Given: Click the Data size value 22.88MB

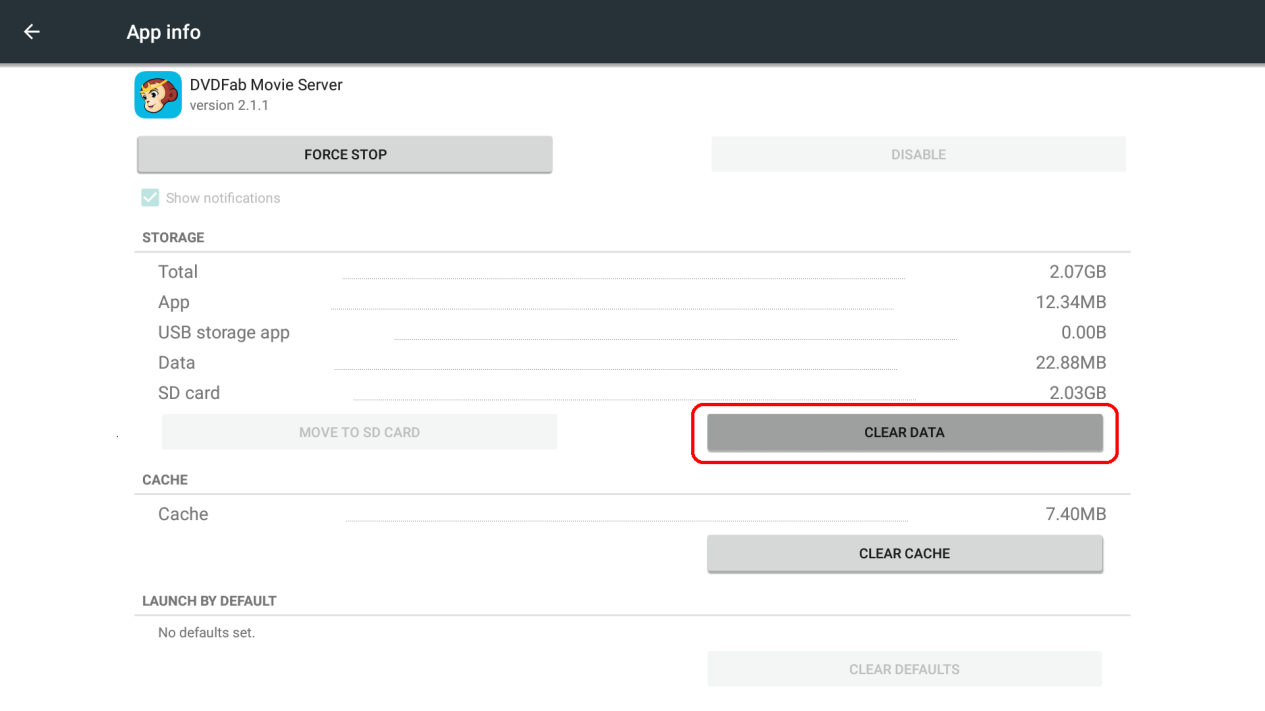Looking at the screenshot, I should tap(1070, 363).
